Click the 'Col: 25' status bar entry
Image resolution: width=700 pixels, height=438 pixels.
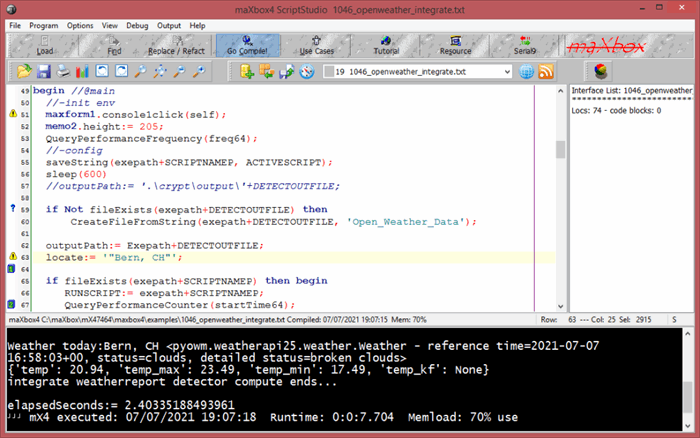click(x=603, y=320)
